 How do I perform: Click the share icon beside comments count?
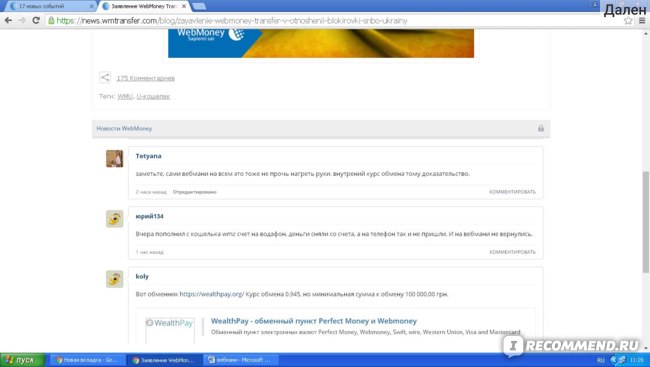click(105, 78)
